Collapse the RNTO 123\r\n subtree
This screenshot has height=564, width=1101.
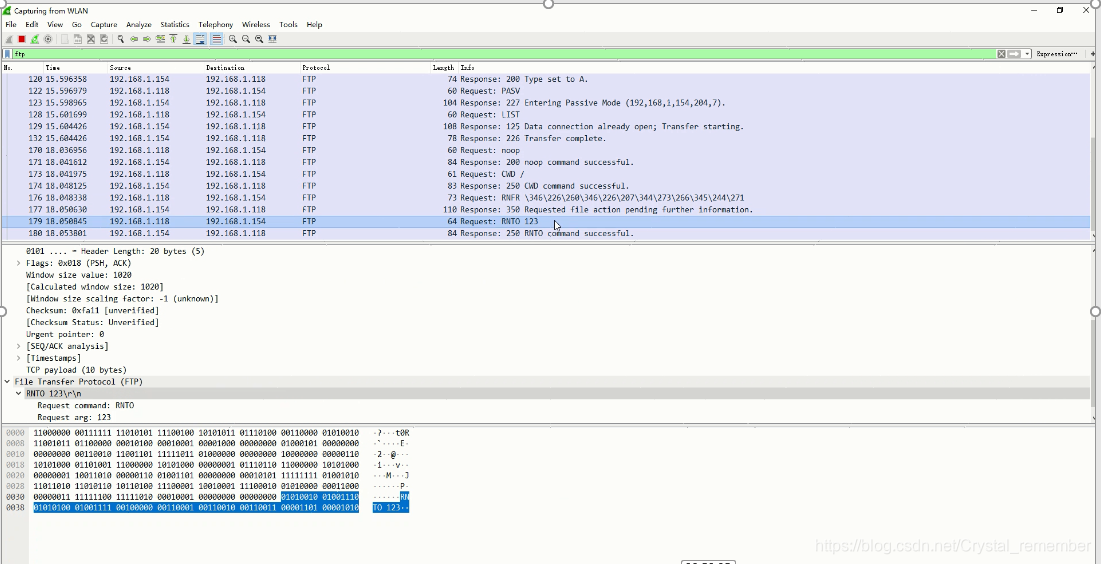pos(19,394)
